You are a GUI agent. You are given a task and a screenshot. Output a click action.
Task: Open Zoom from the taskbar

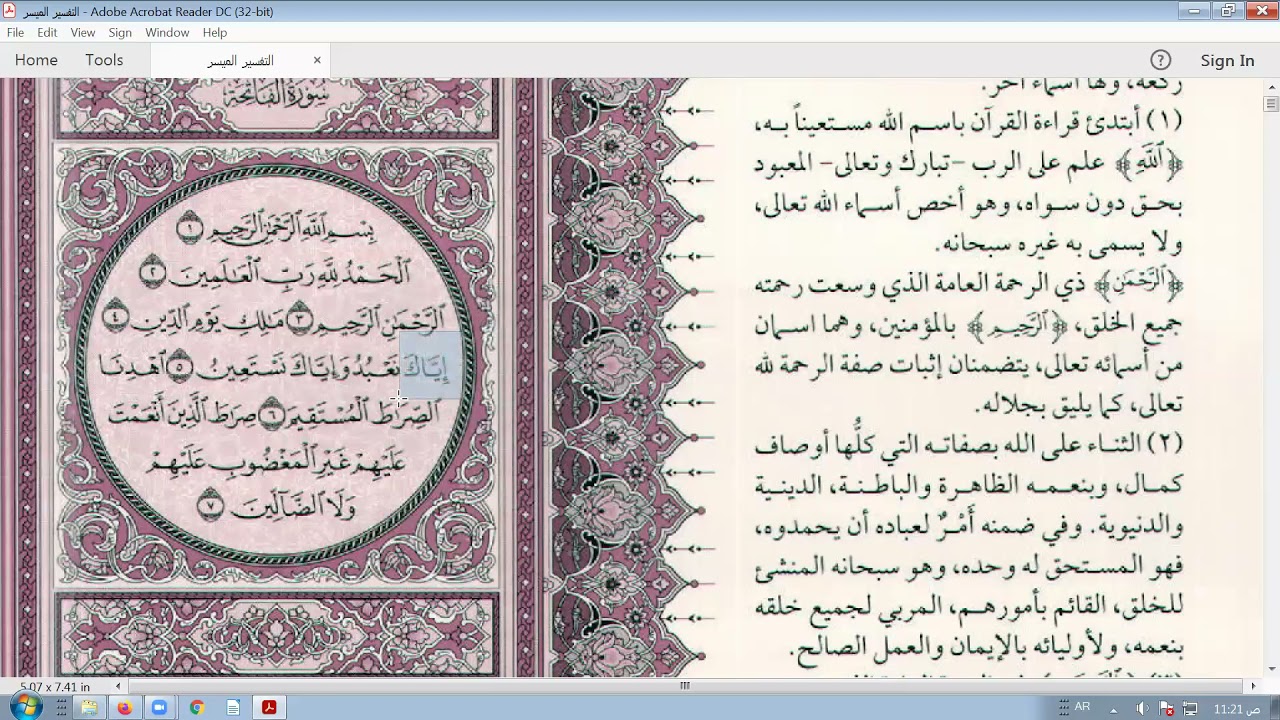(159, 708)
